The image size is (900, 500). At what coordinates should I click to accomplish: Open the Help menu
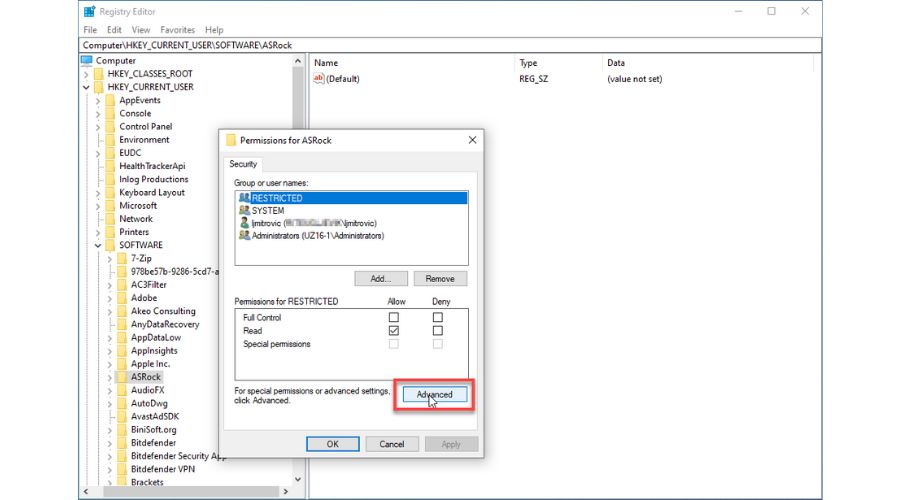pos(214,30)
